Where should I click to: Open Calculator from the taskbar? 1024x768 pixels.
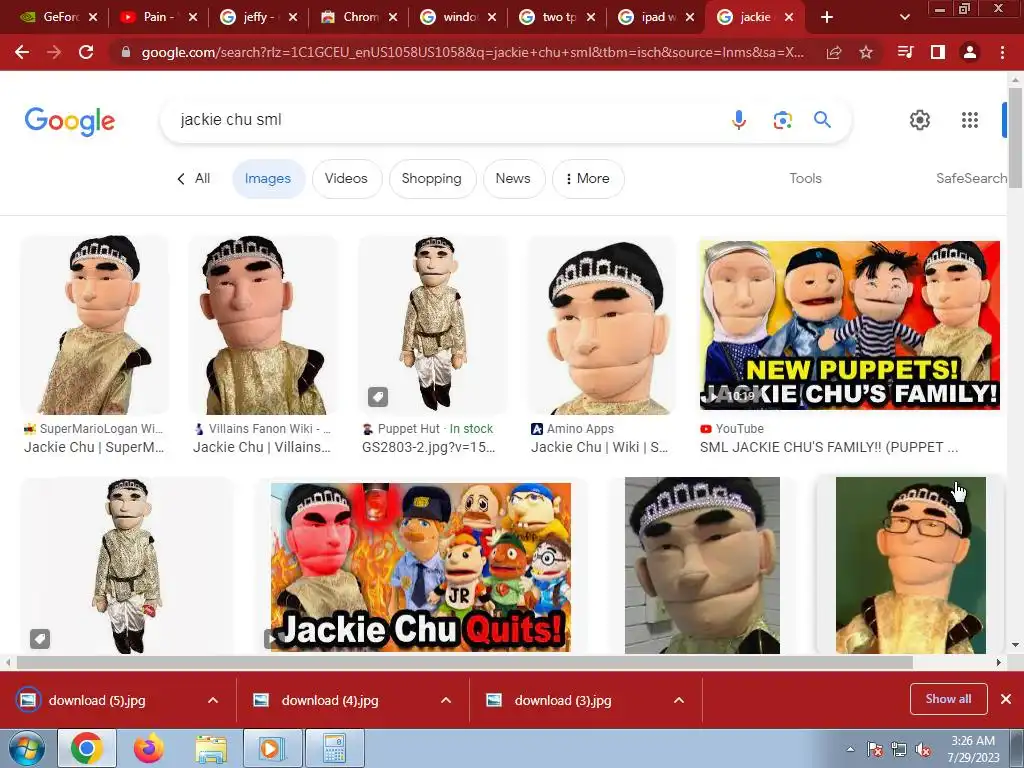pos(334,748)
